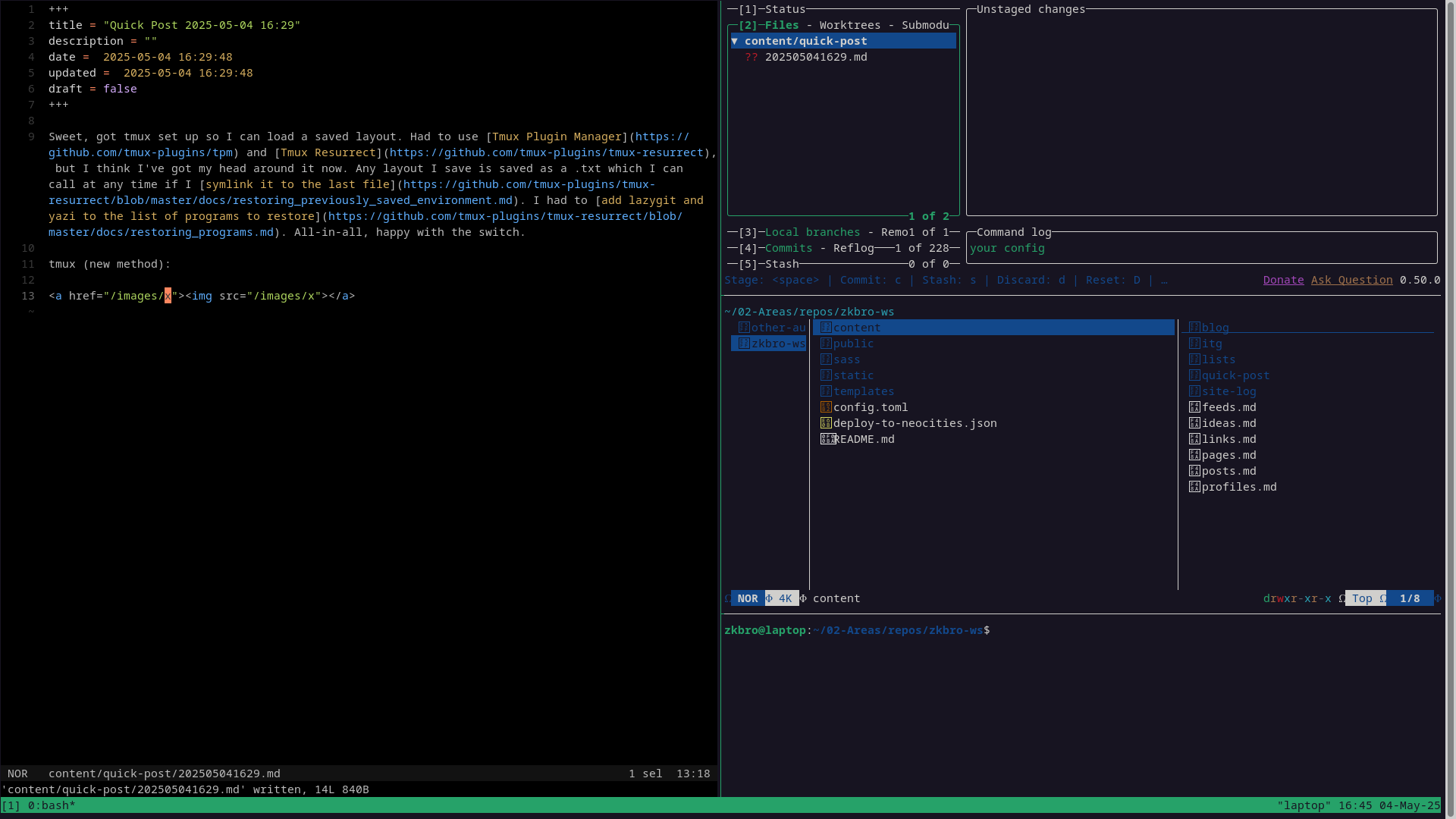The height and width of the screenshot is (819, 1456).
Task: Click the terminal prompt line
Action: (x=857, y=630)
